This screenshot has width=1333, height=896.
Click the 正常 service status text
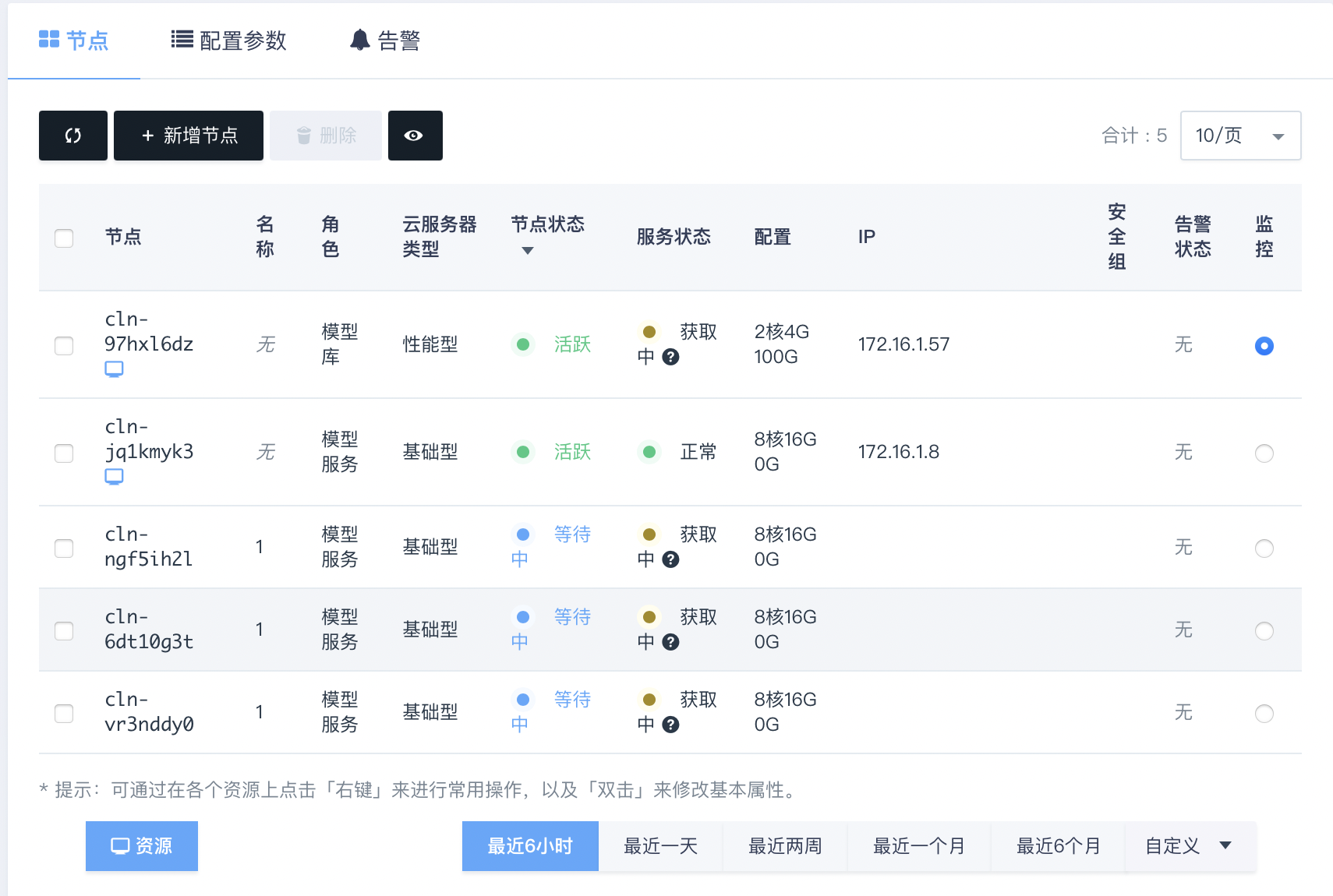698,452
